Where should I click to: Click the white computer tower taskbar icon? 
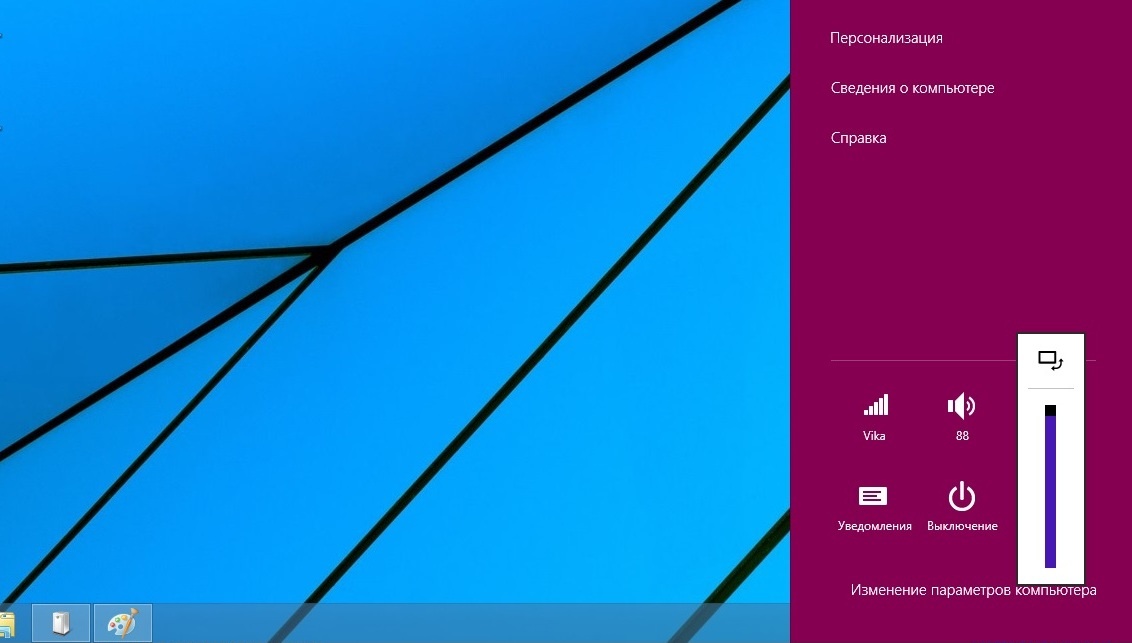(62, 623)
